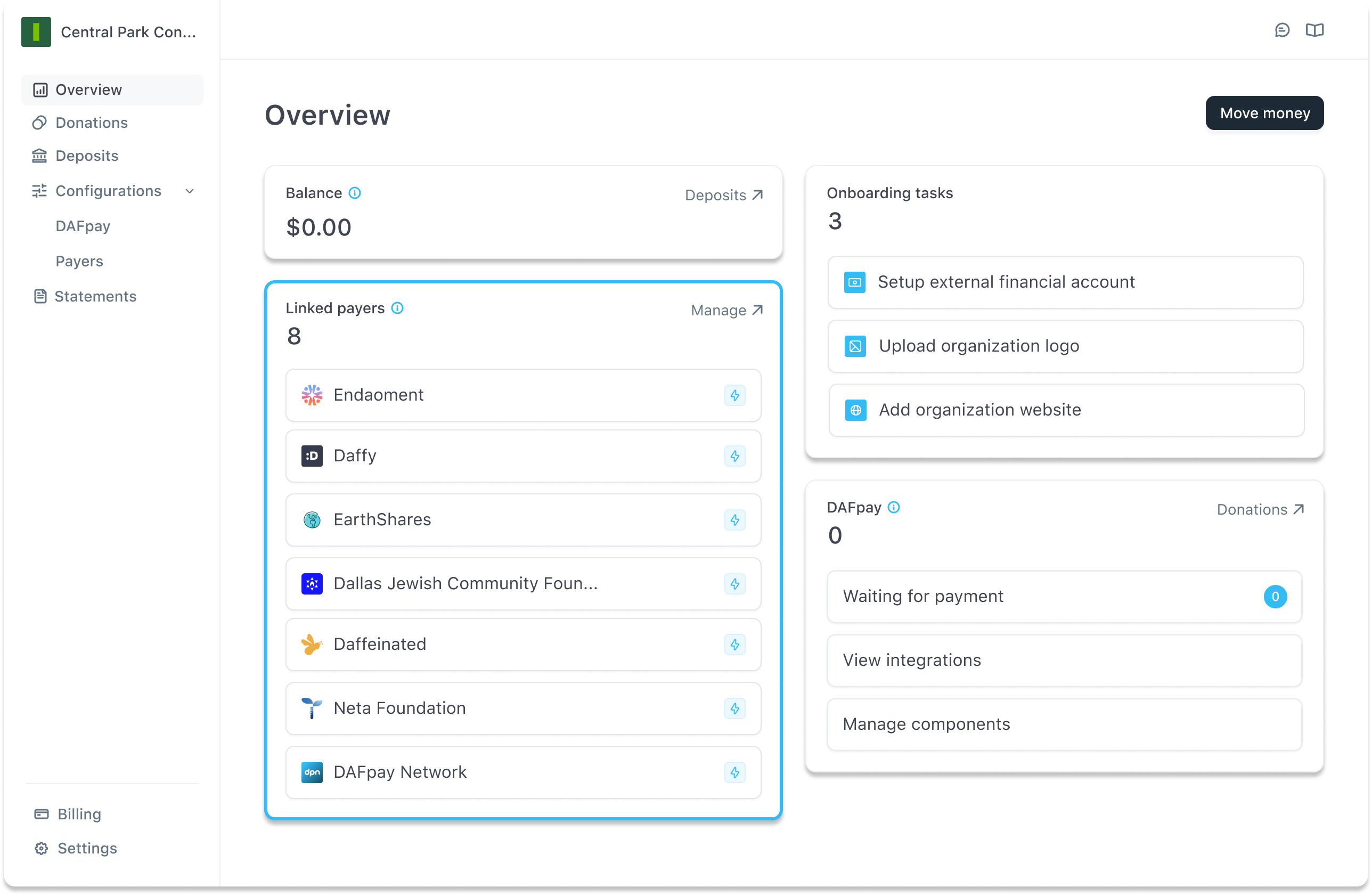
Task: Click the lightning icon for DAFpay Network
Action: click(734, 773)
